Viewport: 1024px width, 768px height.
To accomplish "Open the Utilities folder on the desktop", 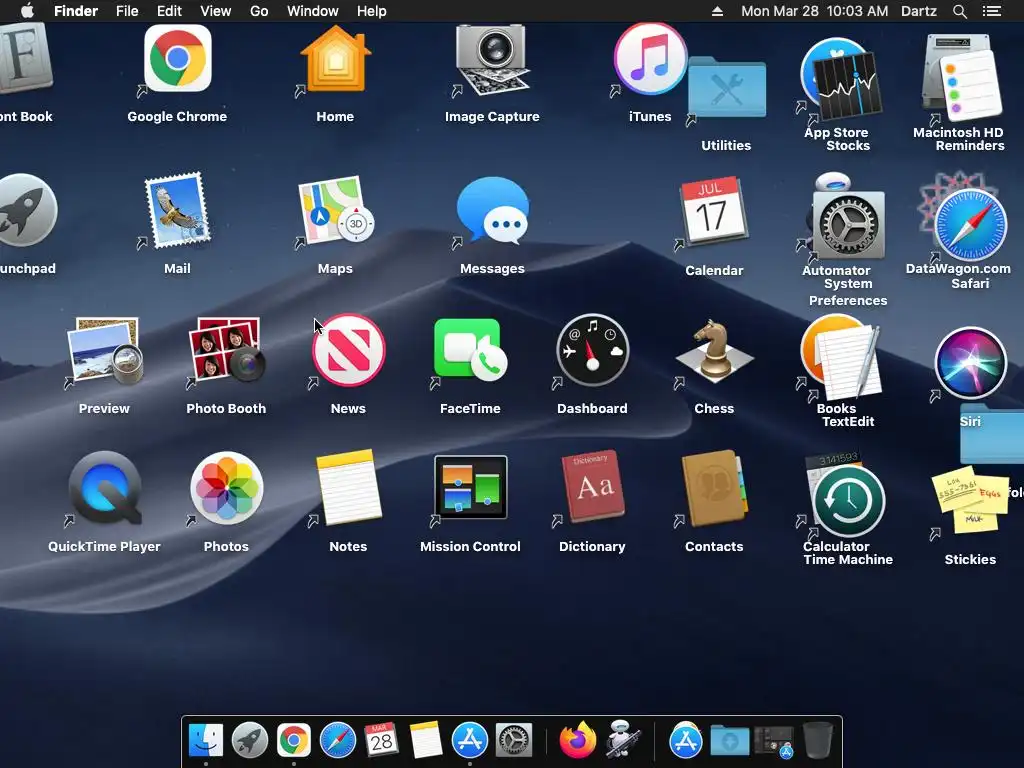I will pyautogui.click(x=726, y=88).
